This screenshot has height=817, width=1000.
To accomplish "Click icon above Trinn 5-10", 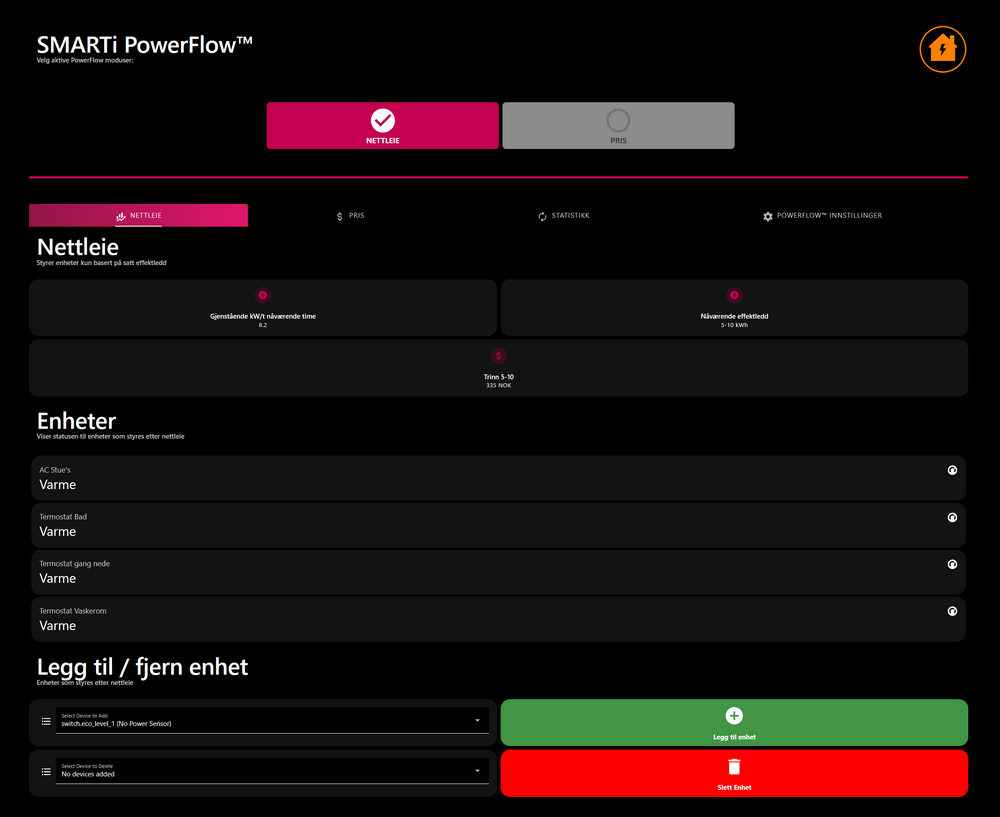I will (x=498, y=356).
